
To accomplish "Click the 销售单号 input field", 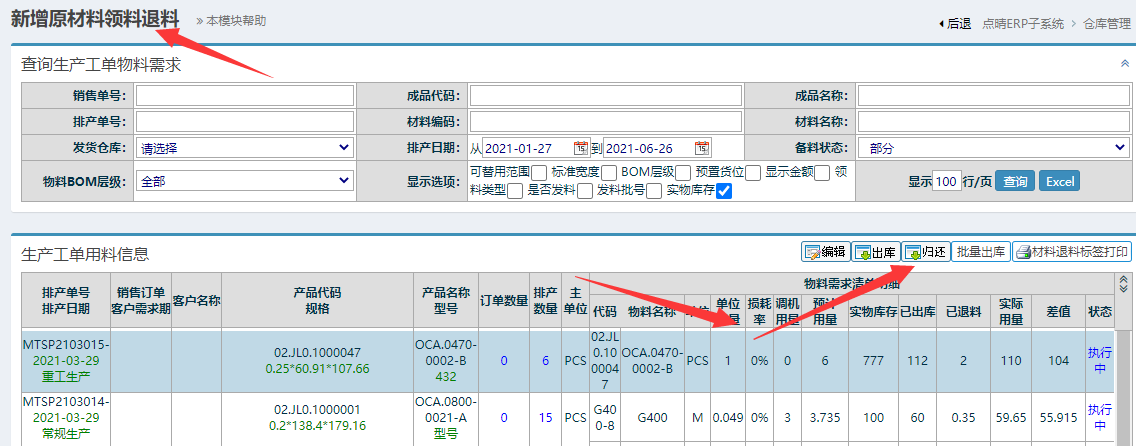I will [245, 96].
